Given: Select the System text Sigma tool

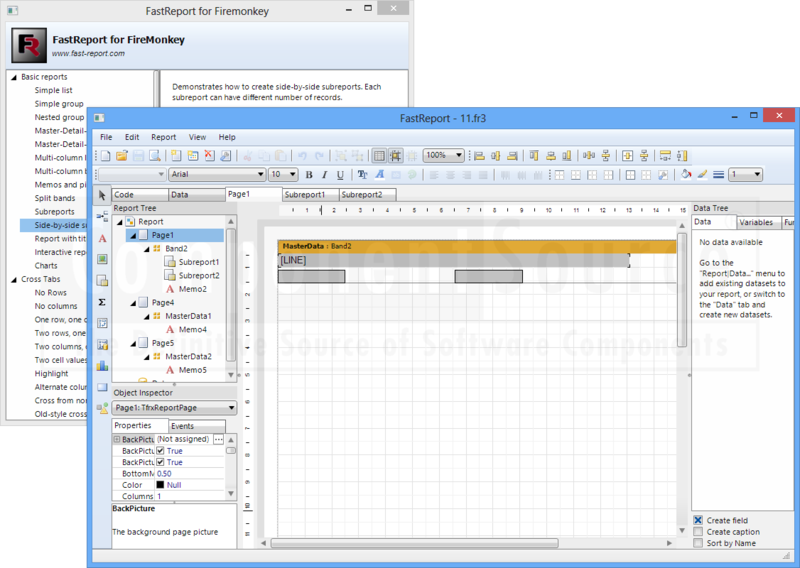Looking at the screenshot, I should click(103, 302).
